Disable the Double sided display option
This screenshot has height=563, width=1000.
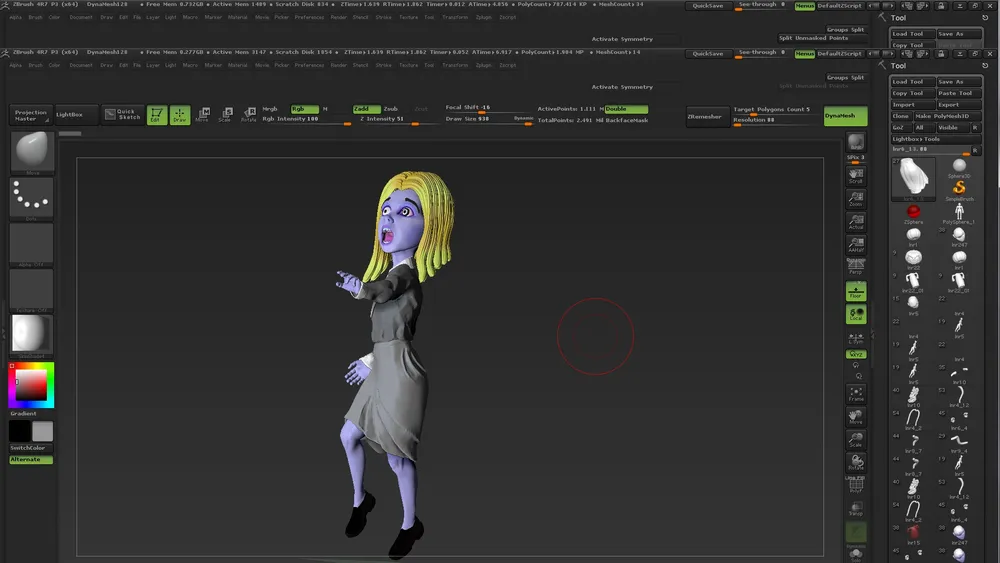626,109
